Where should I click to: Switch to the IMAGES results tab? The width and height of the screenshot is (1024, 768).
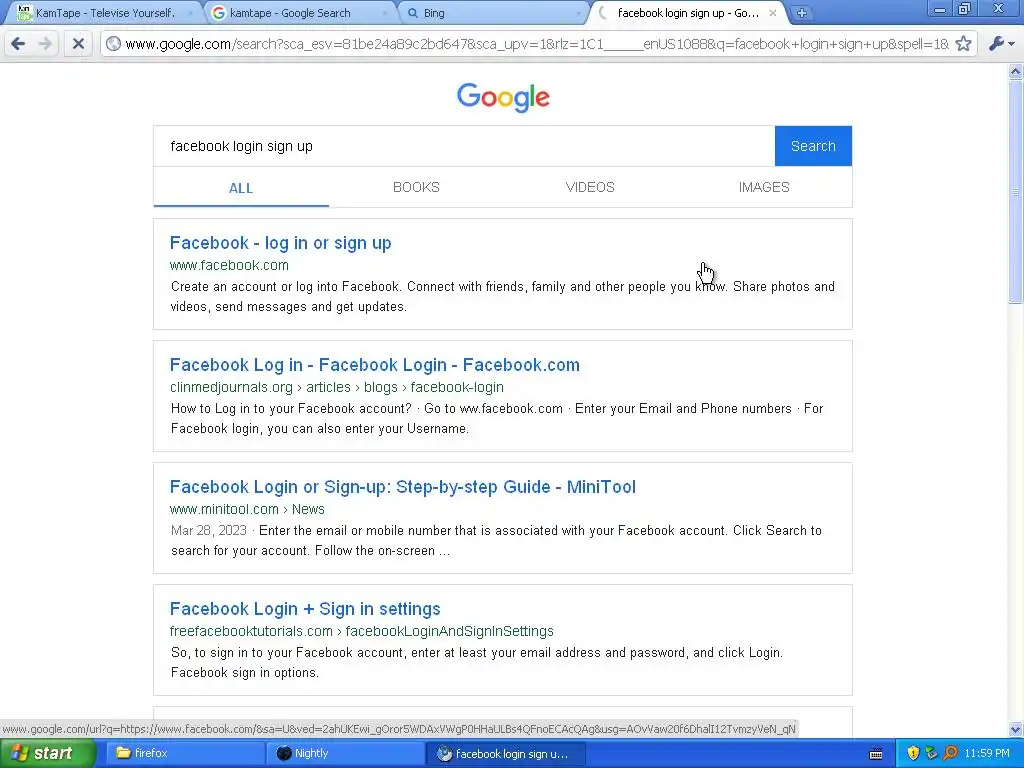[x=764, y=187]
